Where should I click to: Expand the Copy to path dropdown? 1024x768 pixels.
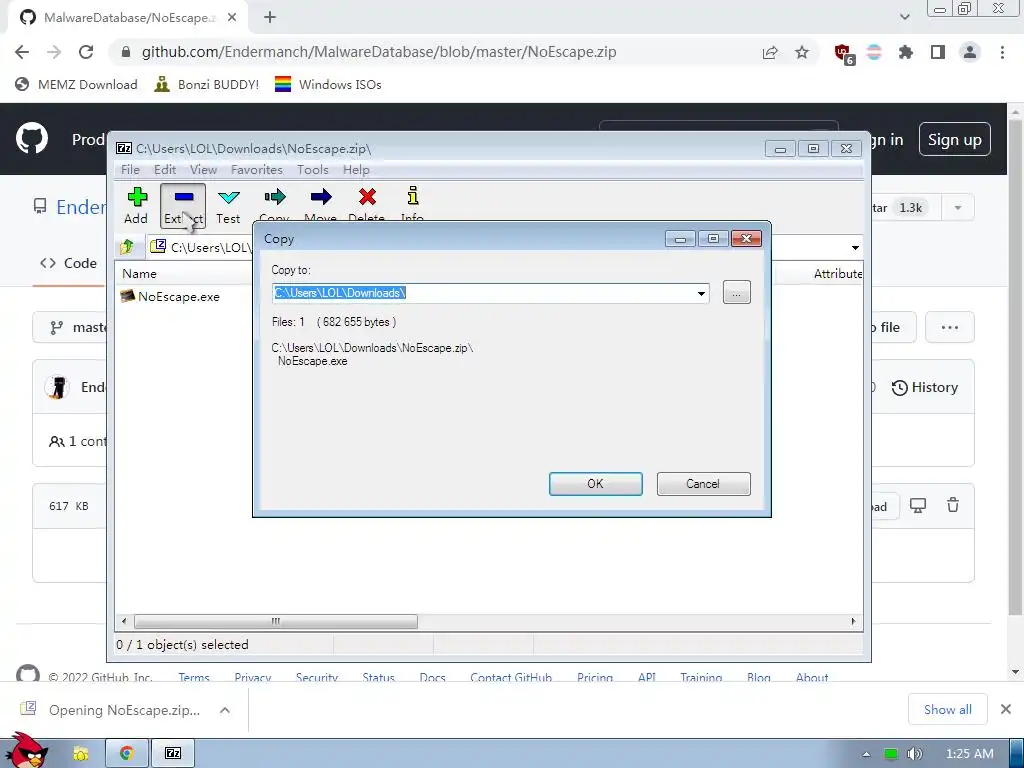click(701, 293)
